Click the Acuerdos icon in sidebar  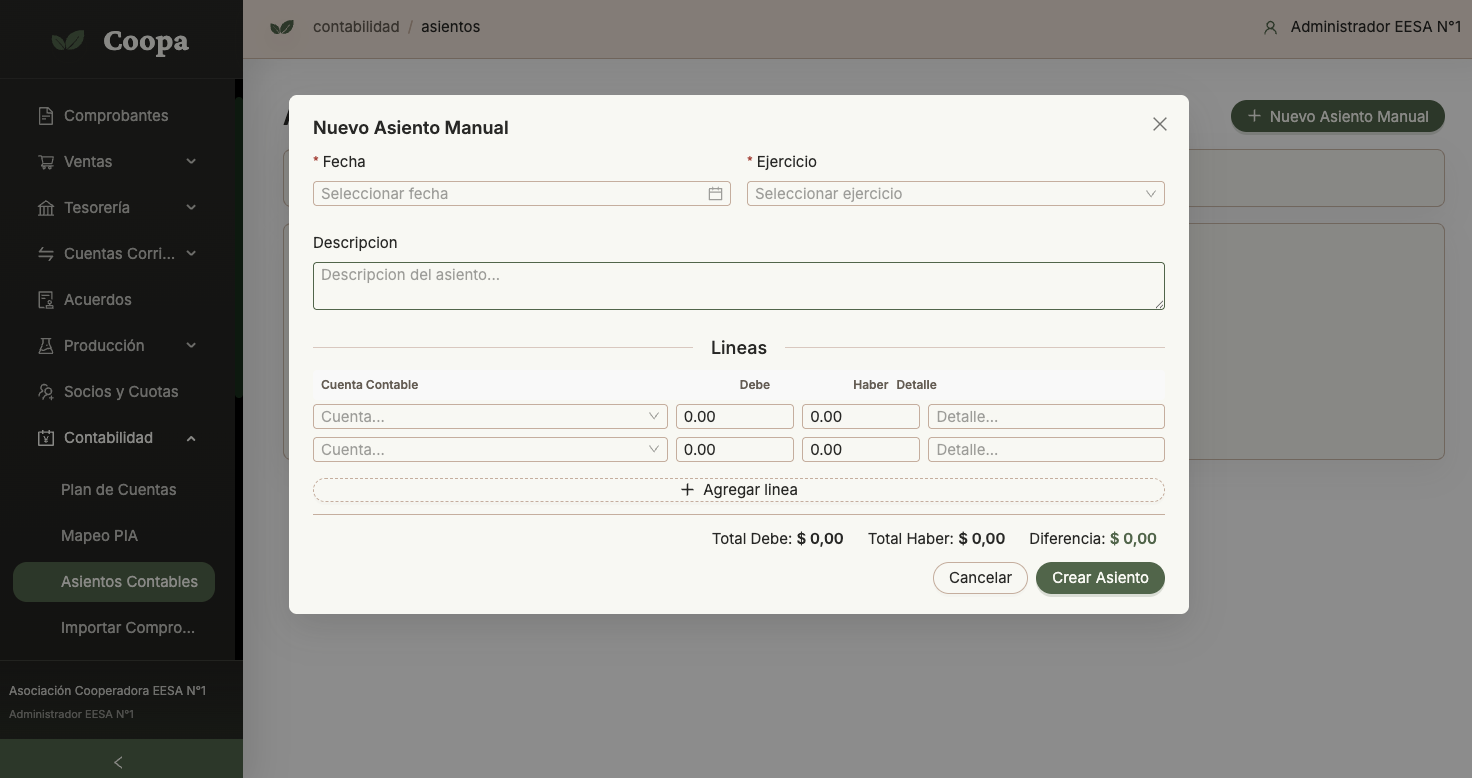pos(46,300)
